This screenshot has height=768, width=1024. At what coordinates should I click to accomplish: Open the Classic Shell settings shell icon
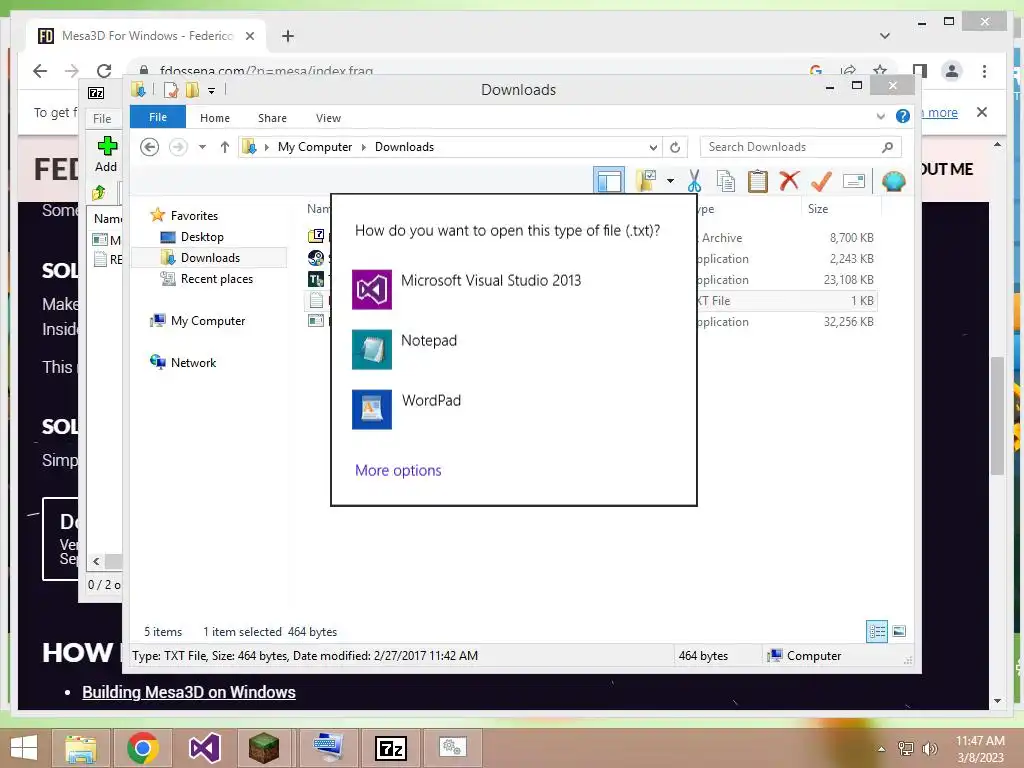(893, 181)
